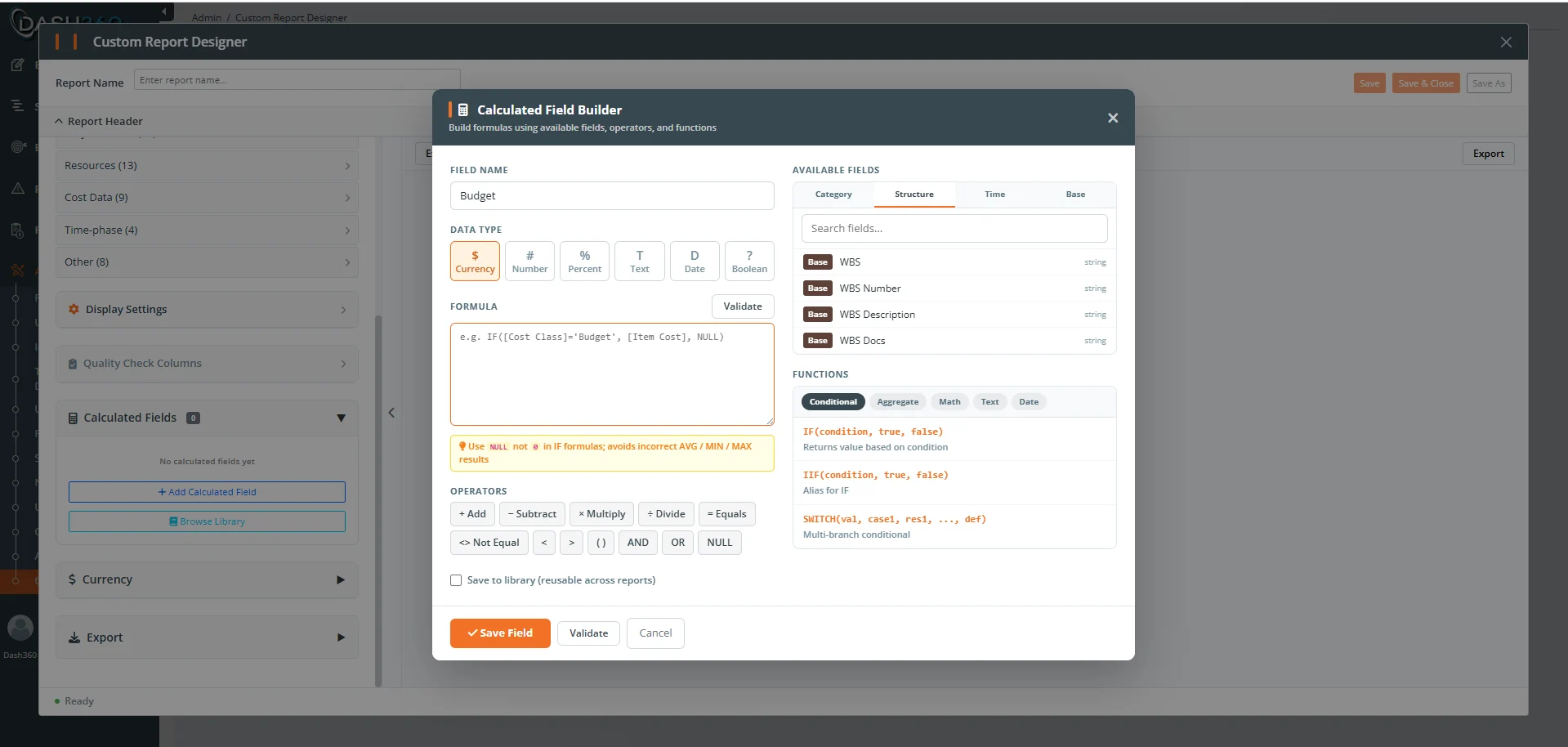Select the Percent data type

[584, 262]
